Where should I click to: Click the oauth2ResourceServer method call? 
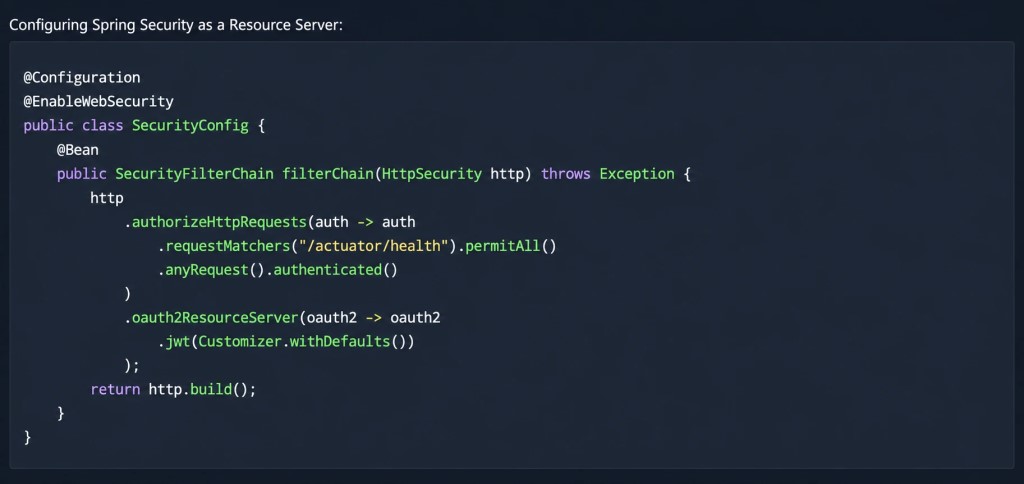coord(216,318)
